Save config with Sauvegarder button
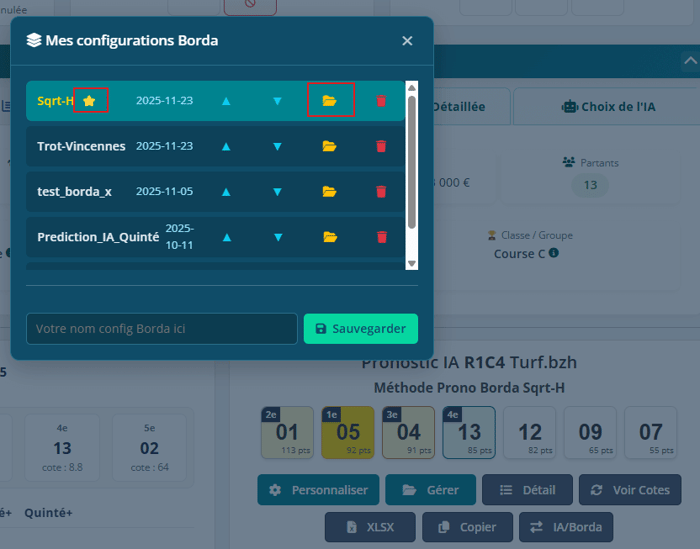Screen dimensions: 700x549 pyautogui.click(x=361, y=329)
